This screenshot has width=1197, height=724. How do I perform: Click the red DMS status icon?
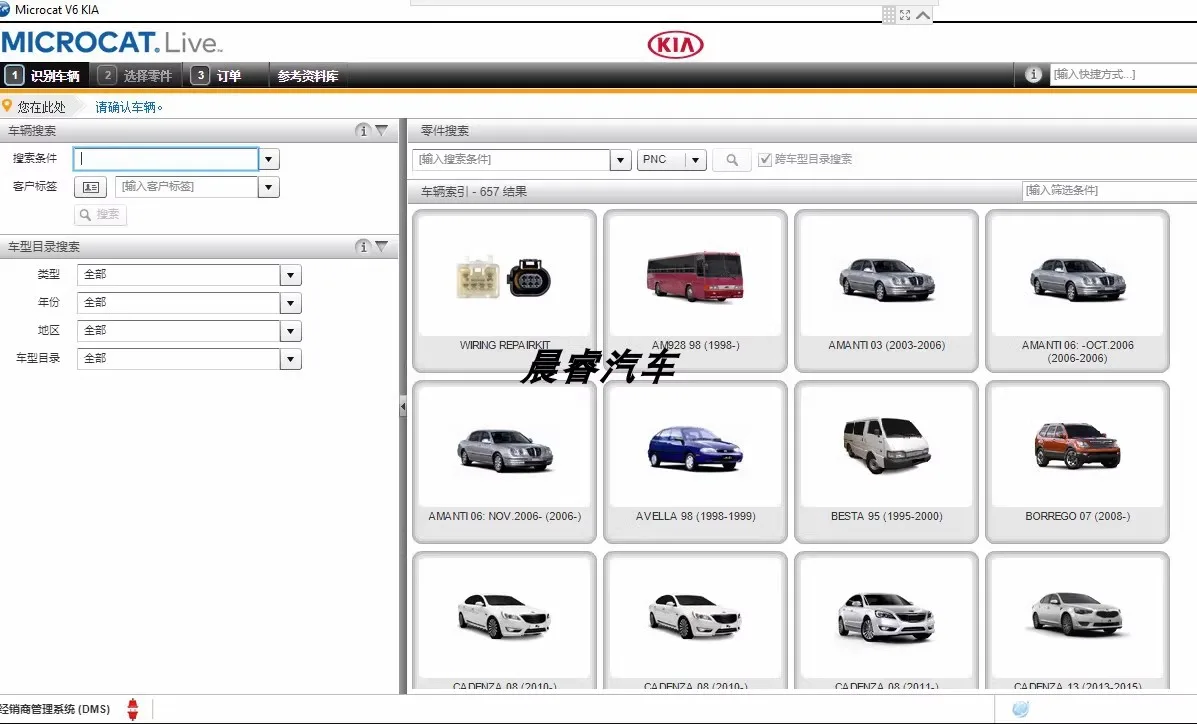133,709
